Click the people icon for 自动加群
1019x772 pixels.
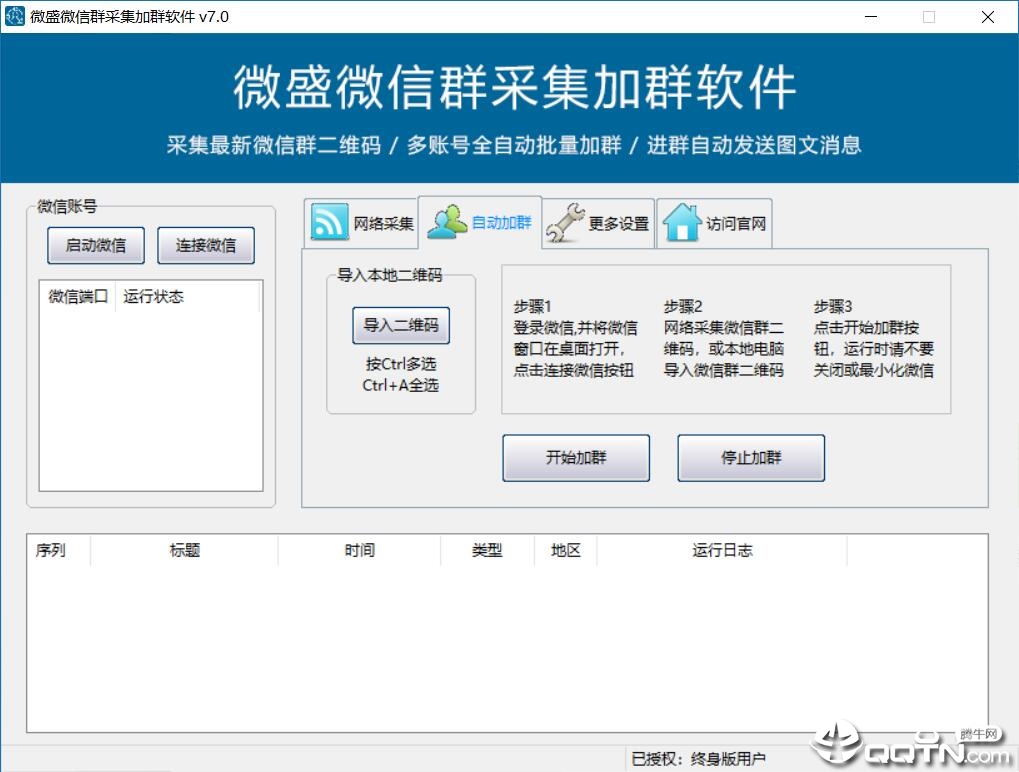pos(447,222)
